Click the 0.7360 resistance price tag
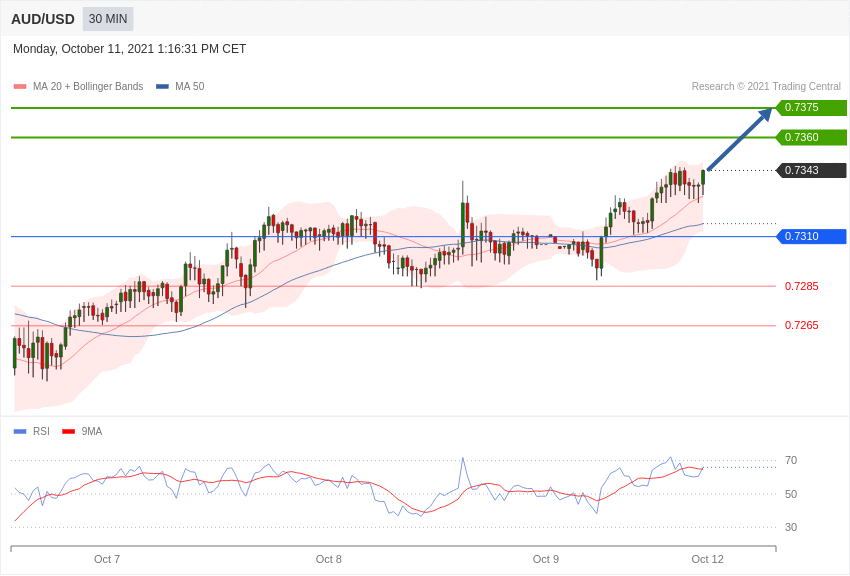The height and width of the screenshot is (576, 850). pos(812,137)
